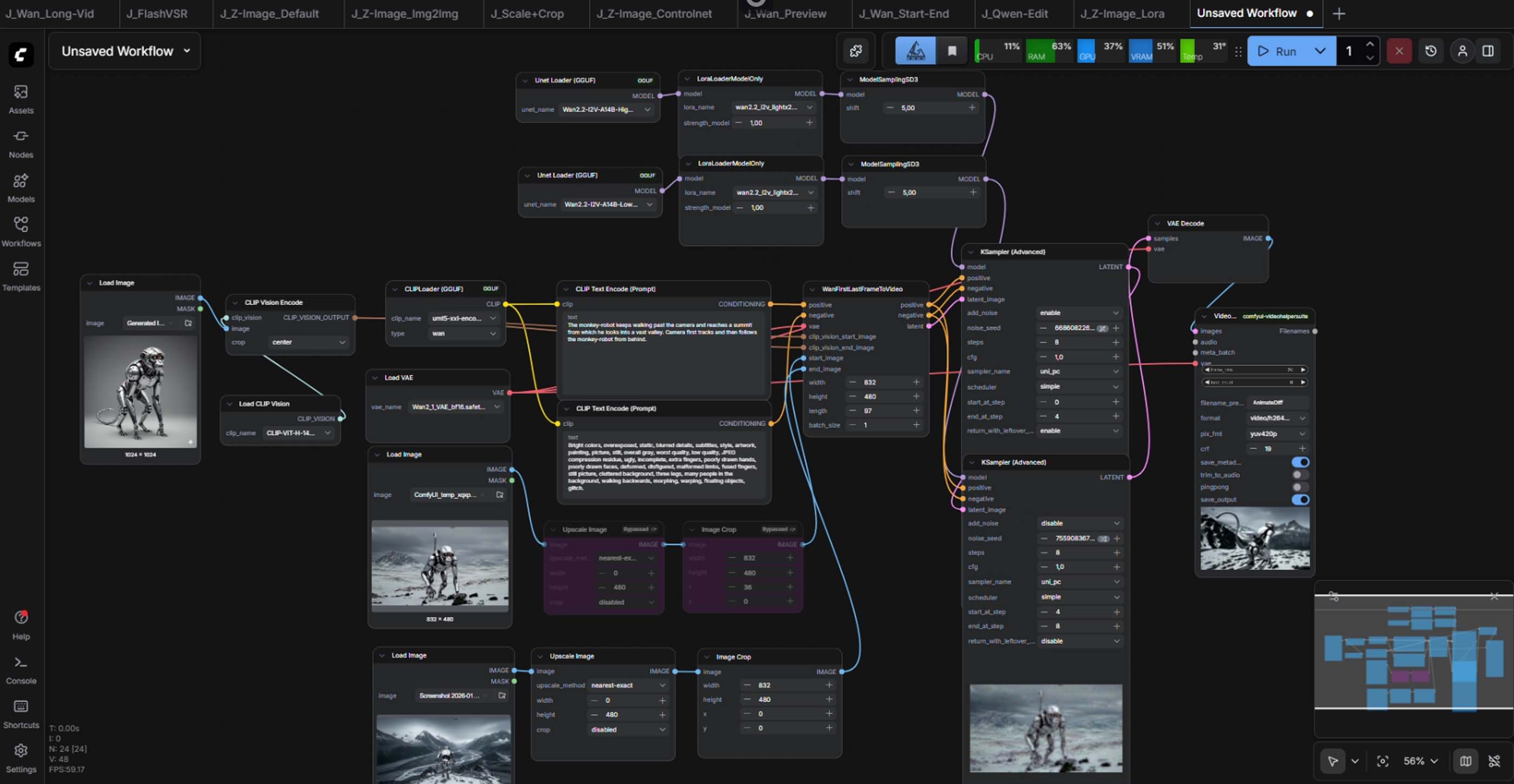Click the red cancel run button
The height and width of the screenshot is (784, 1514).
coord(1399,51)
